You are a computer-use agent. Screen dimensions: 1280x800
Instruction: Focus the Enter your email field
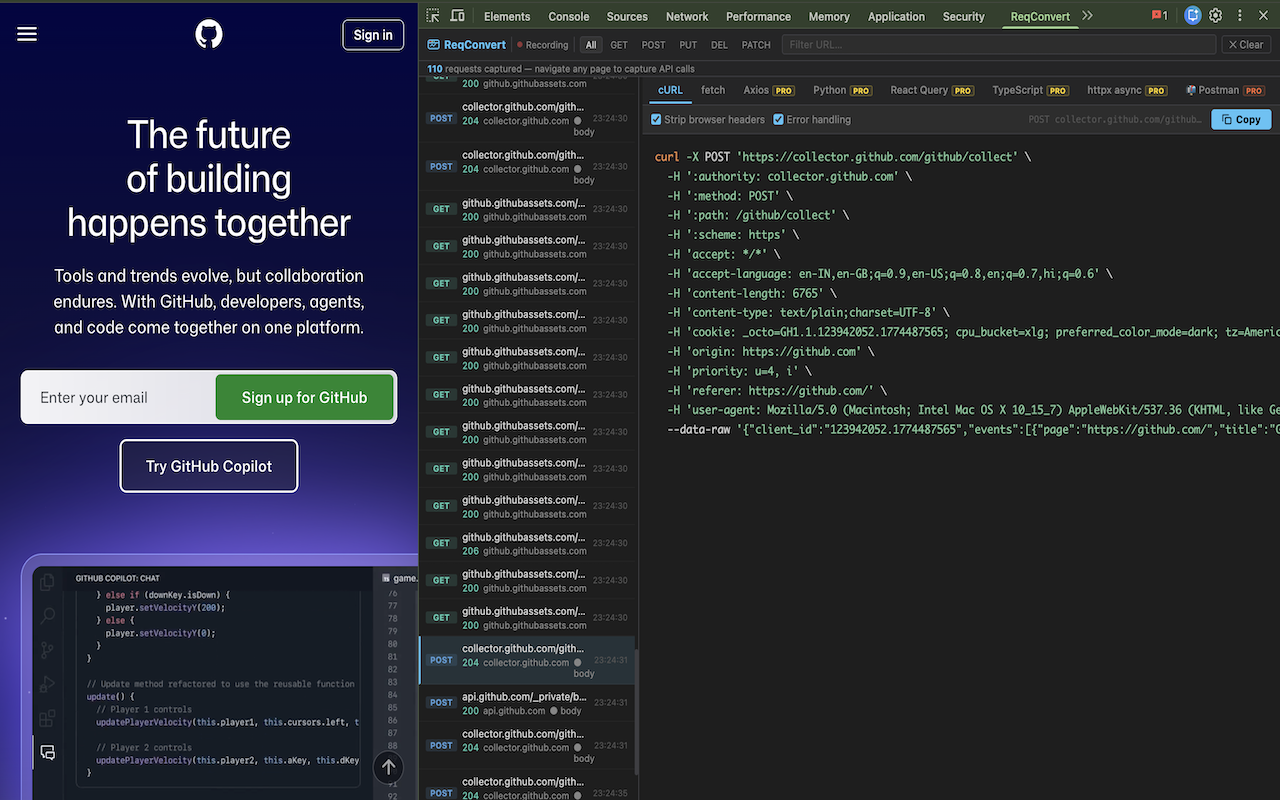point(120,397)
